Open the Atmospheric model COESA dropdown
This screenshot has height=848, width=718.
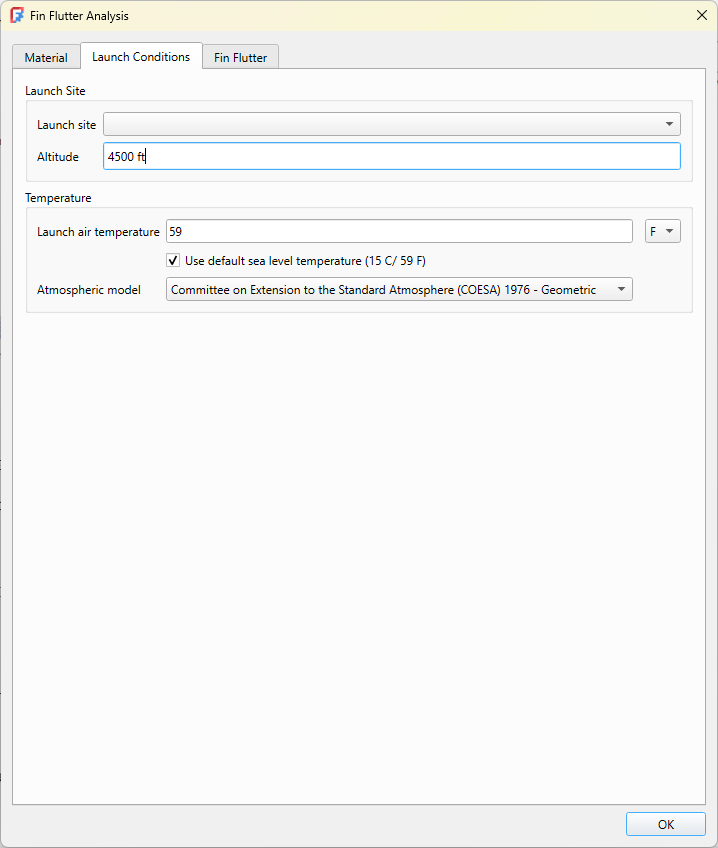point(398,290)
